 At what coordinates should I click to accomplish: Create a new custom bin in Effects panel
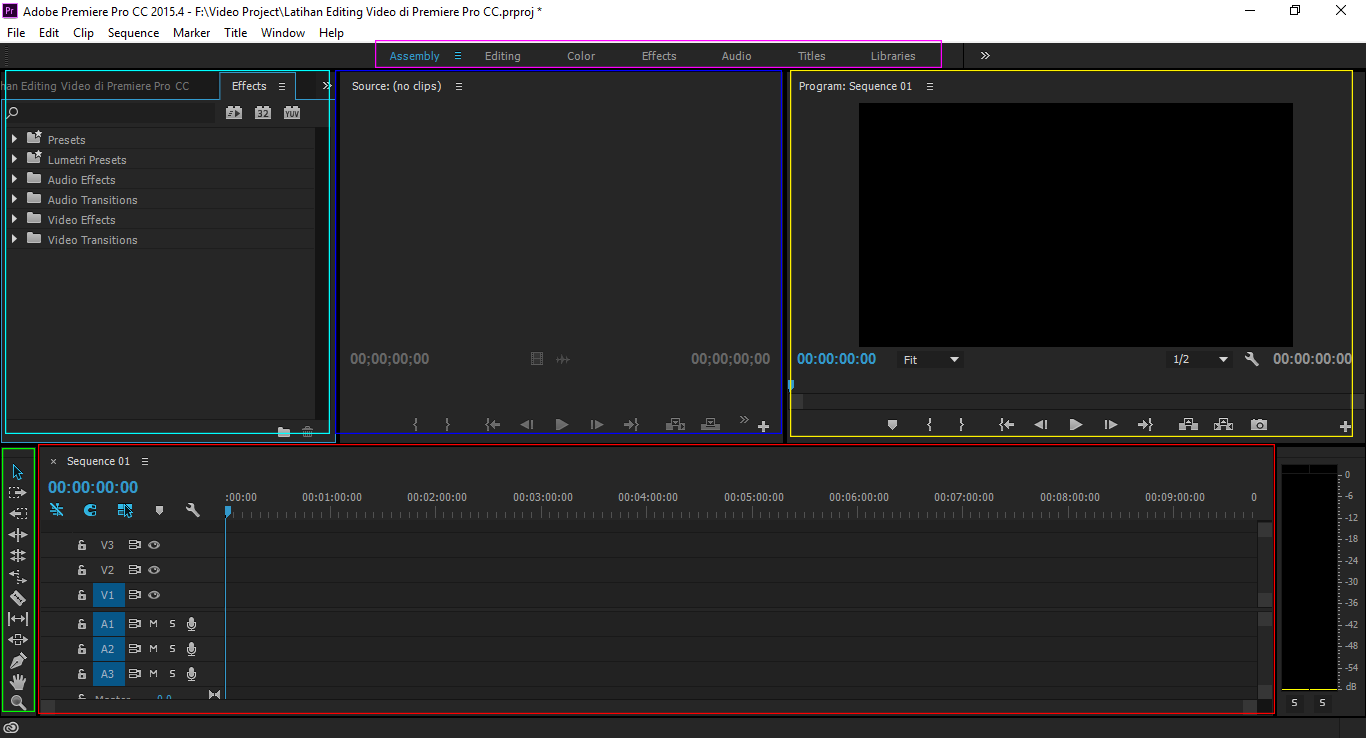point(284,432)
